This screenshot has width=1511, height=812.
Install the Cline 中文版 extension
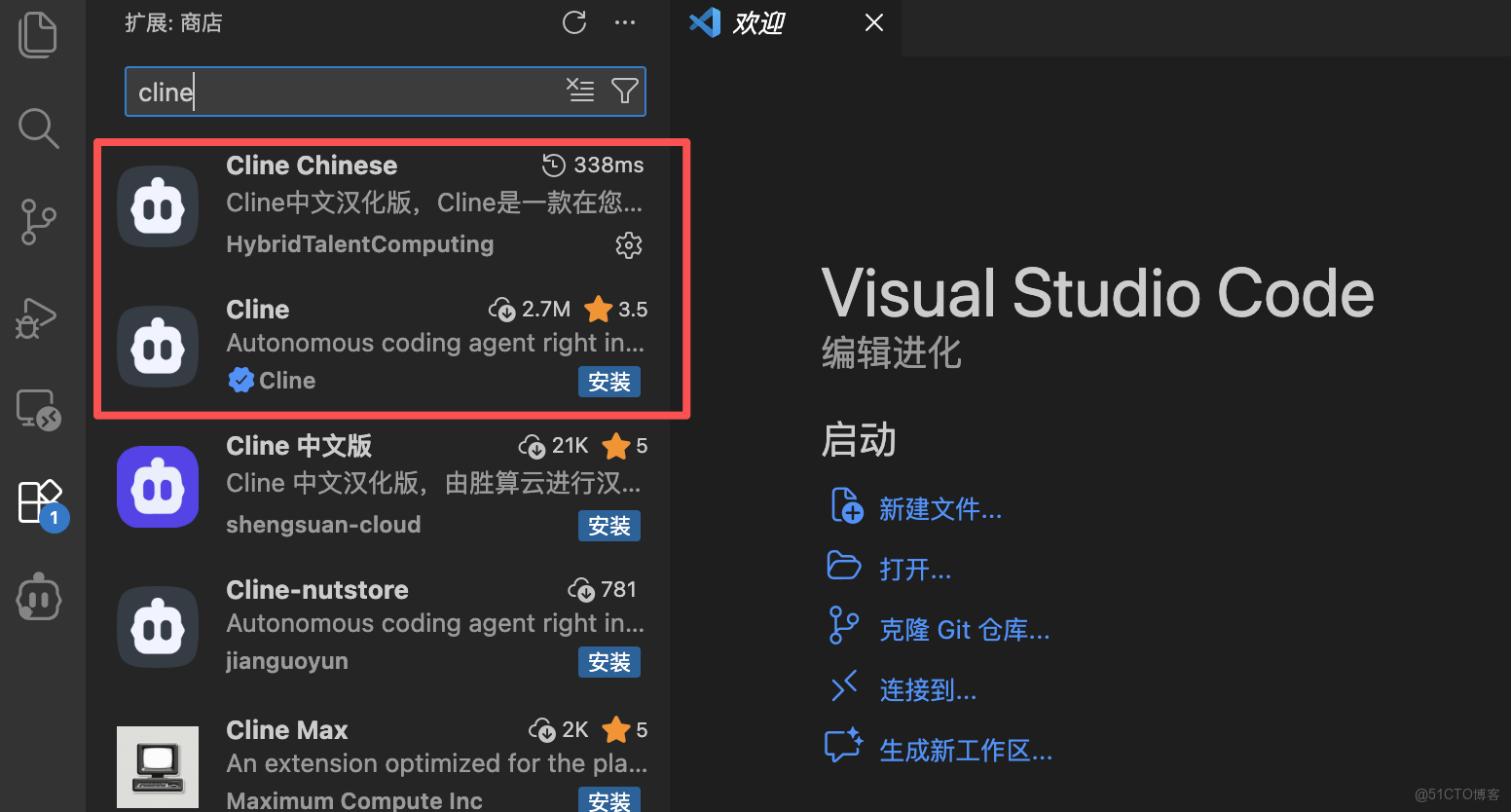click(609, 526)
